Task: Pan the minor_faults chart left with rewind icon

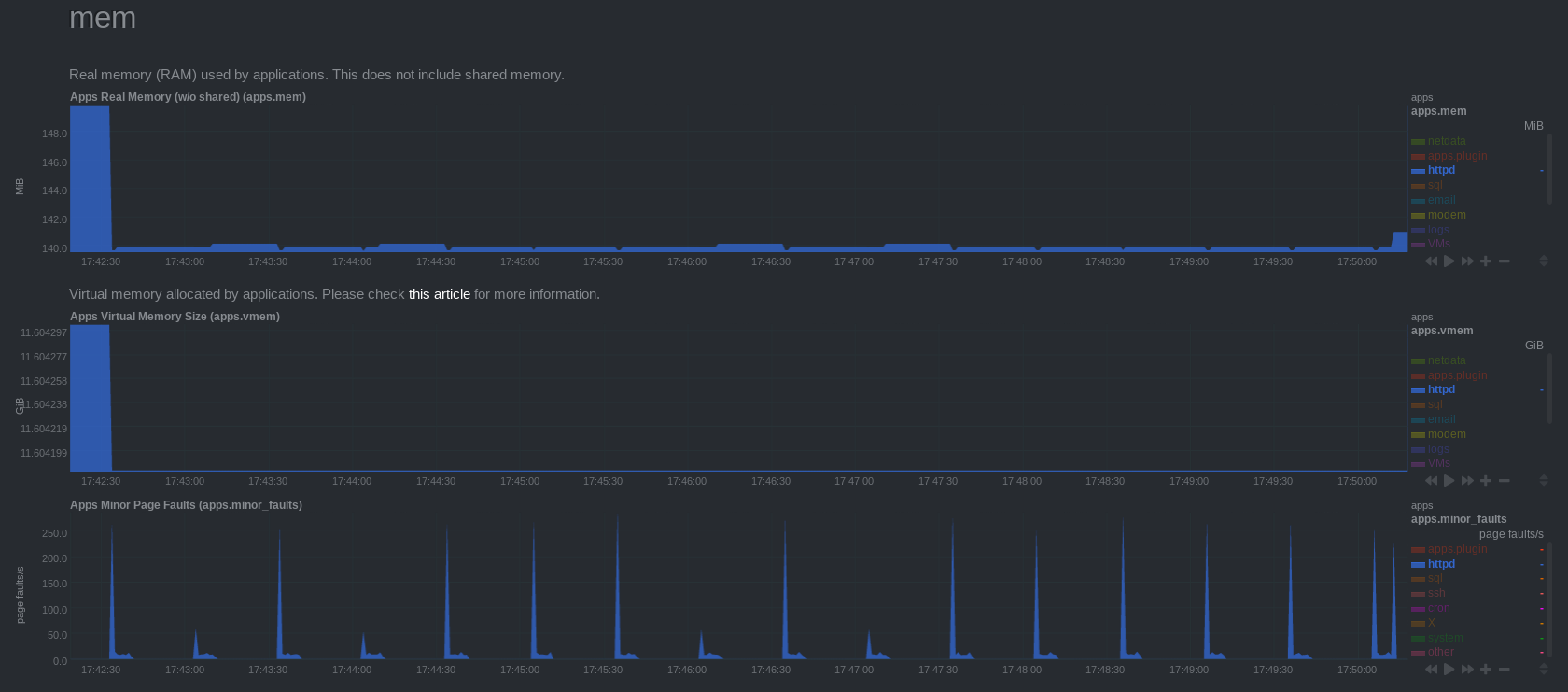Action: point(1431,670)
